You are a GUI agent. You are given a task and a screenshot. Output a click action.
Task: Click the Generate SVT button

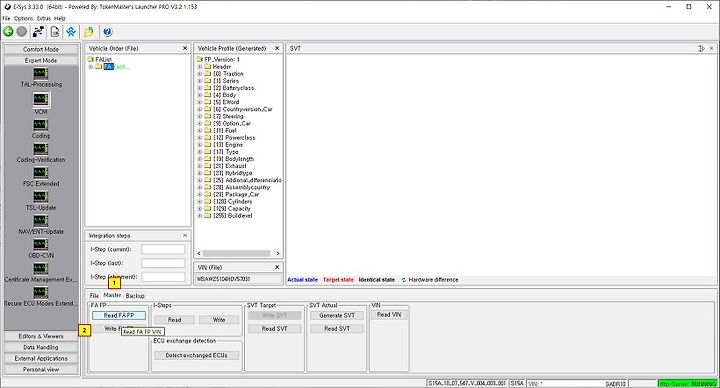[x=337, y=315]
